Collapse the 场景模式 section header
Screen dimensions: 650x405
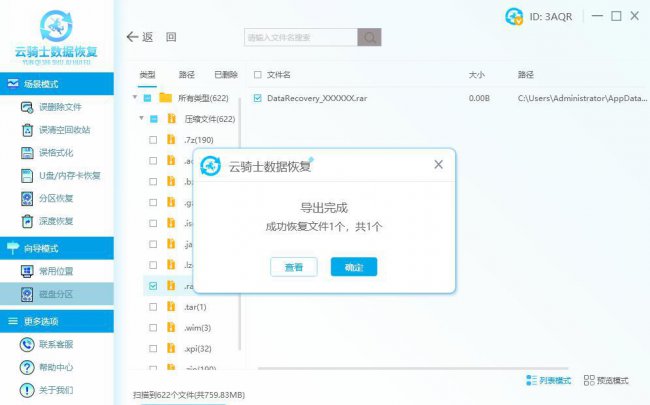57,84
